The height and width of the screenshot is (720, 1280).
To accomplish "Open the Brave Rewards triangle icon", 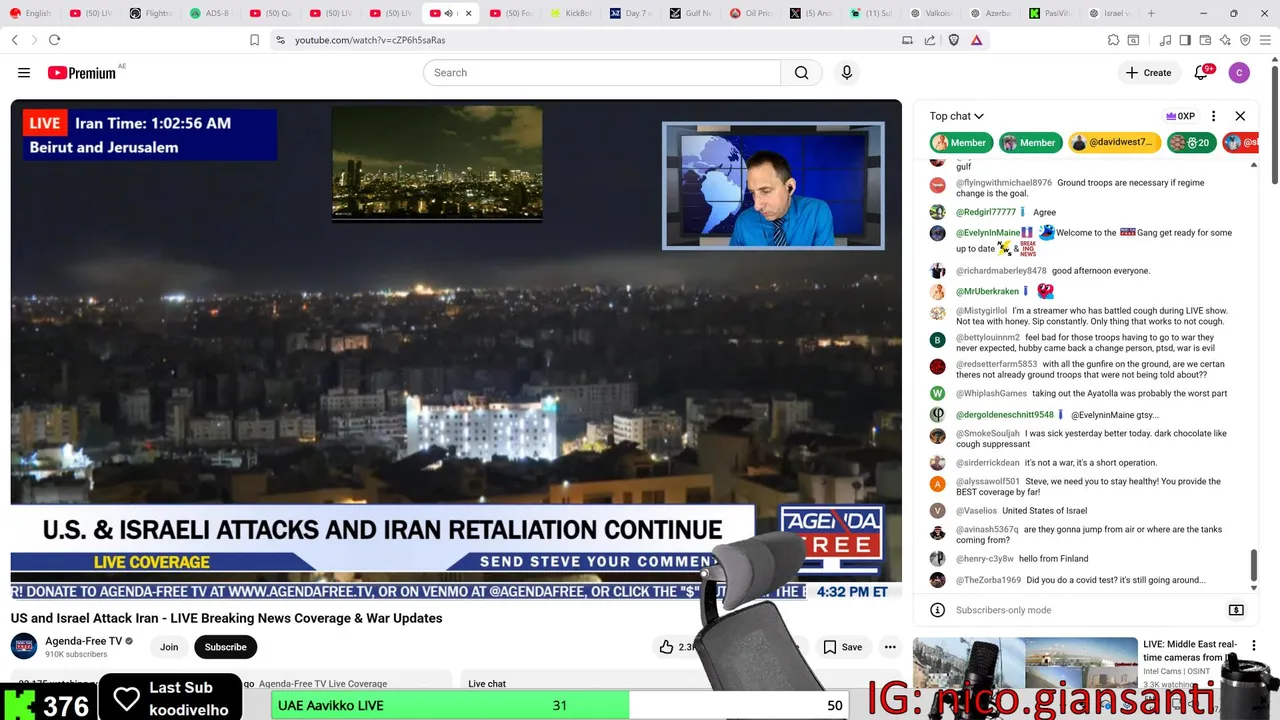I will [x=976, y=40].
